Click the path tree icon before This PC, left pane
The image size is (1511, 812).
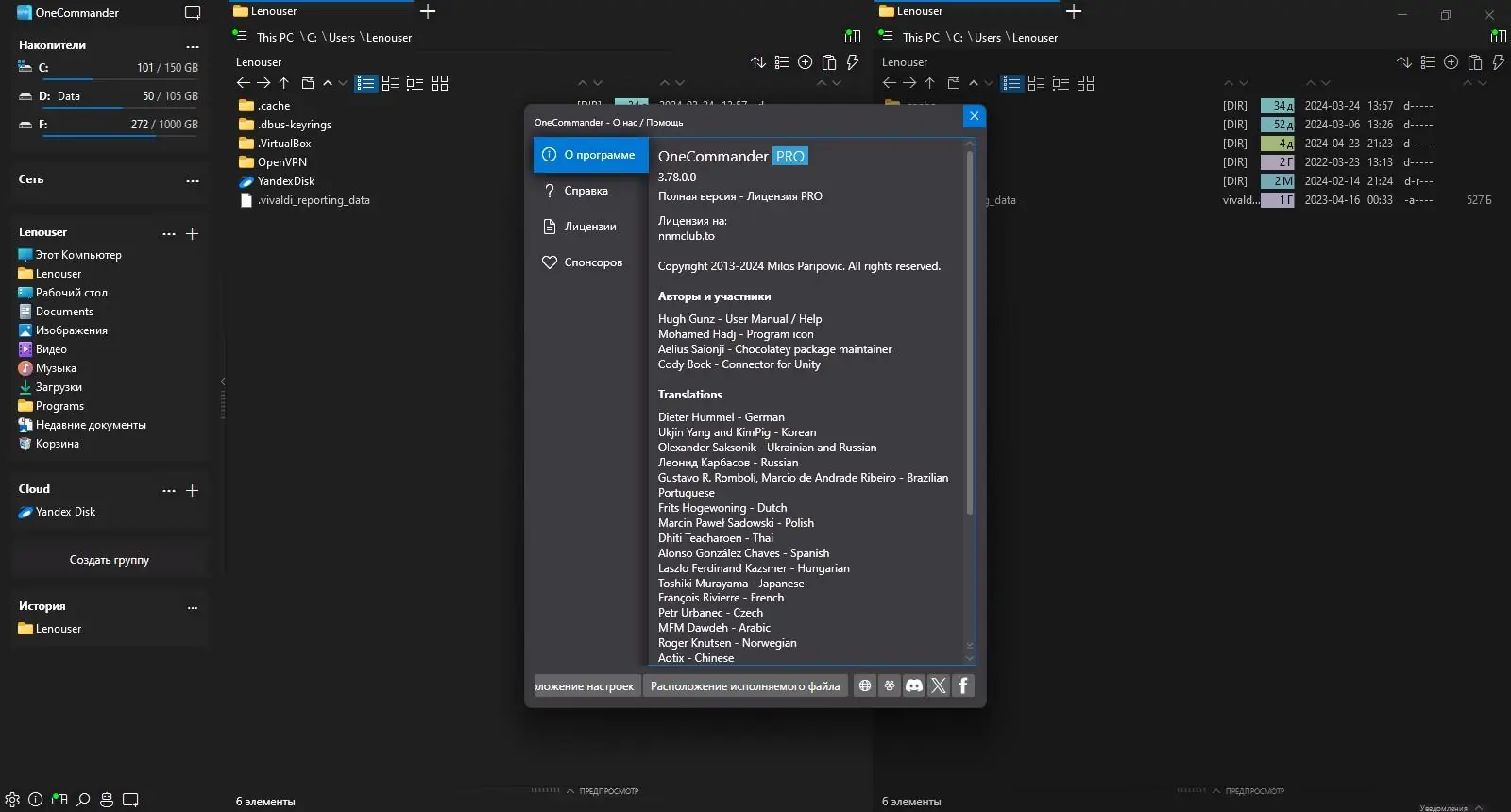click(240, 36)
